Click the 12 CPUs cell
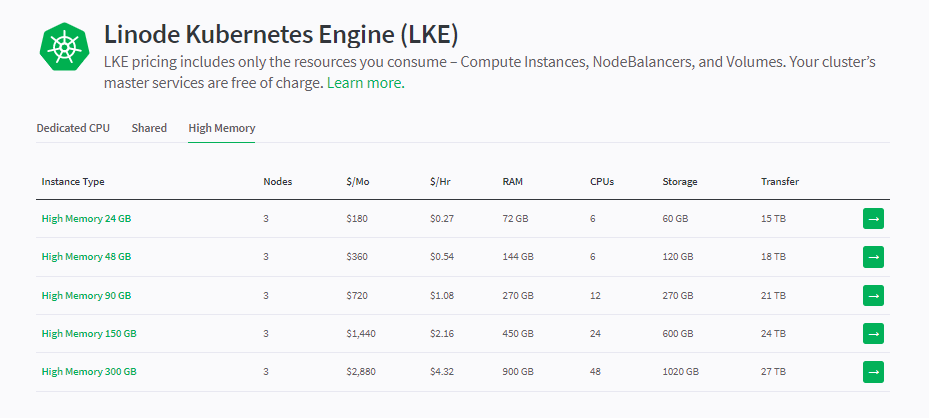Image resolution: width=929 pixels, height=418 pixels. [x=595, y=295]
